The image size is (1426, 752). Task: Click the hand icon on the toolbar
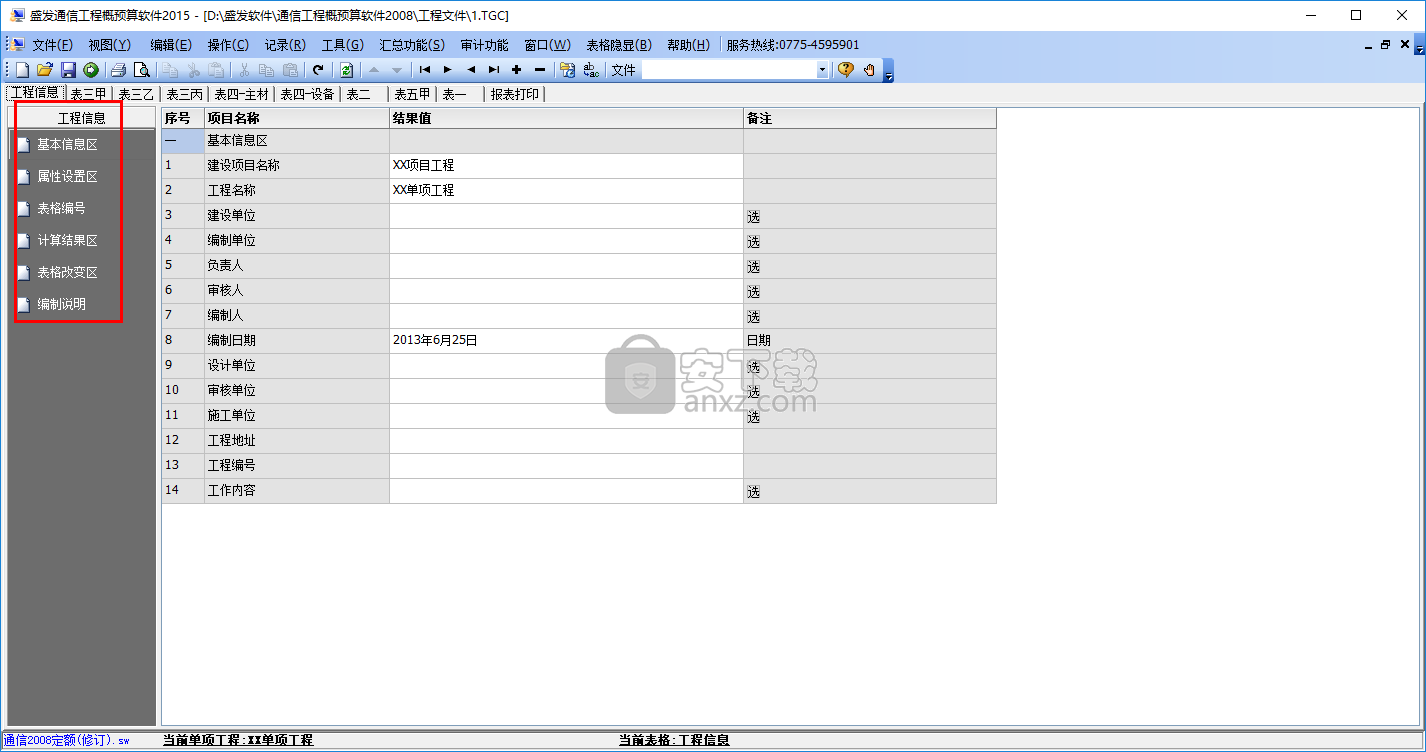[x=869, y=70]
